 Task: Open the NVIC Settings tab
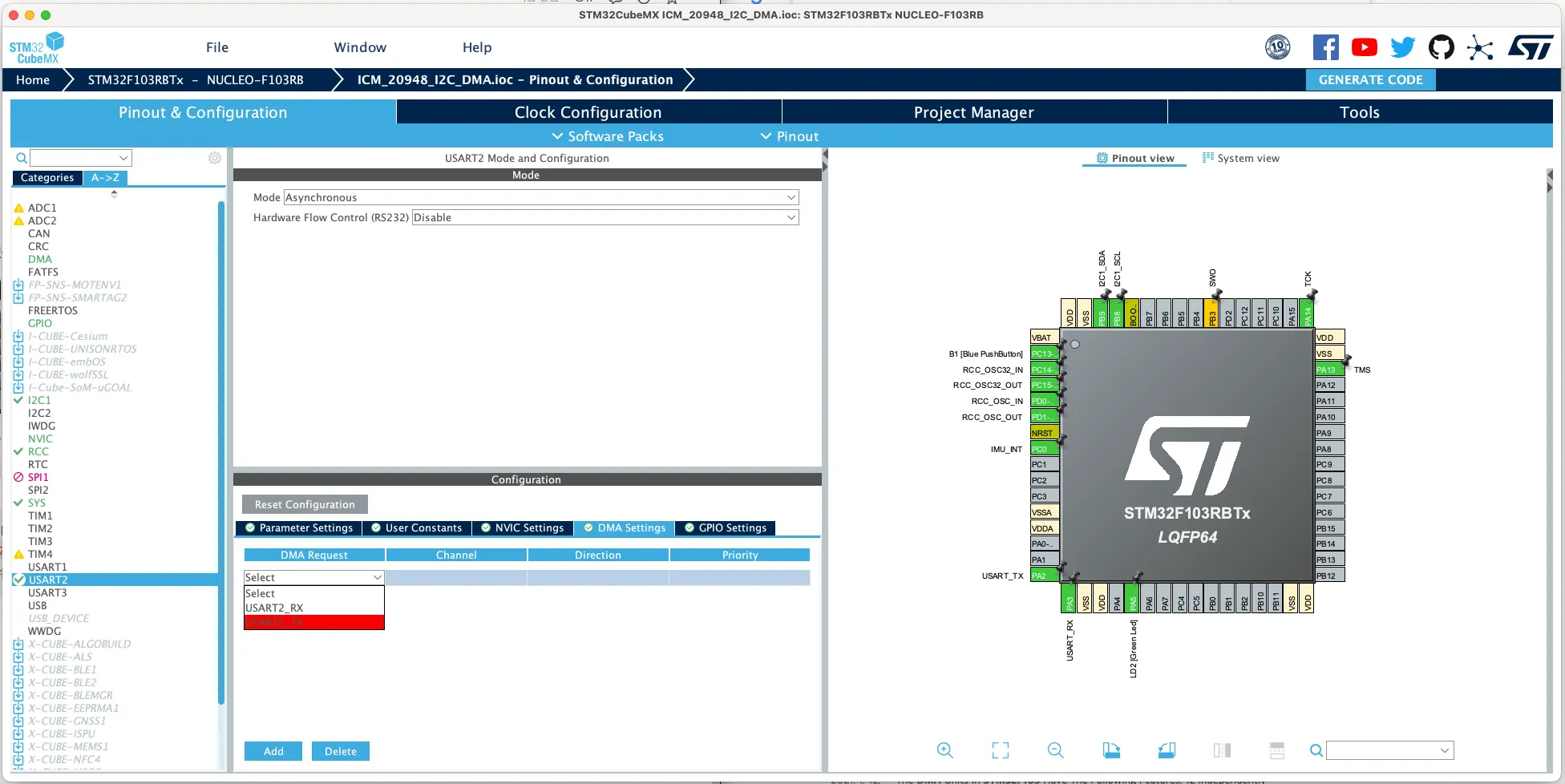522,527
